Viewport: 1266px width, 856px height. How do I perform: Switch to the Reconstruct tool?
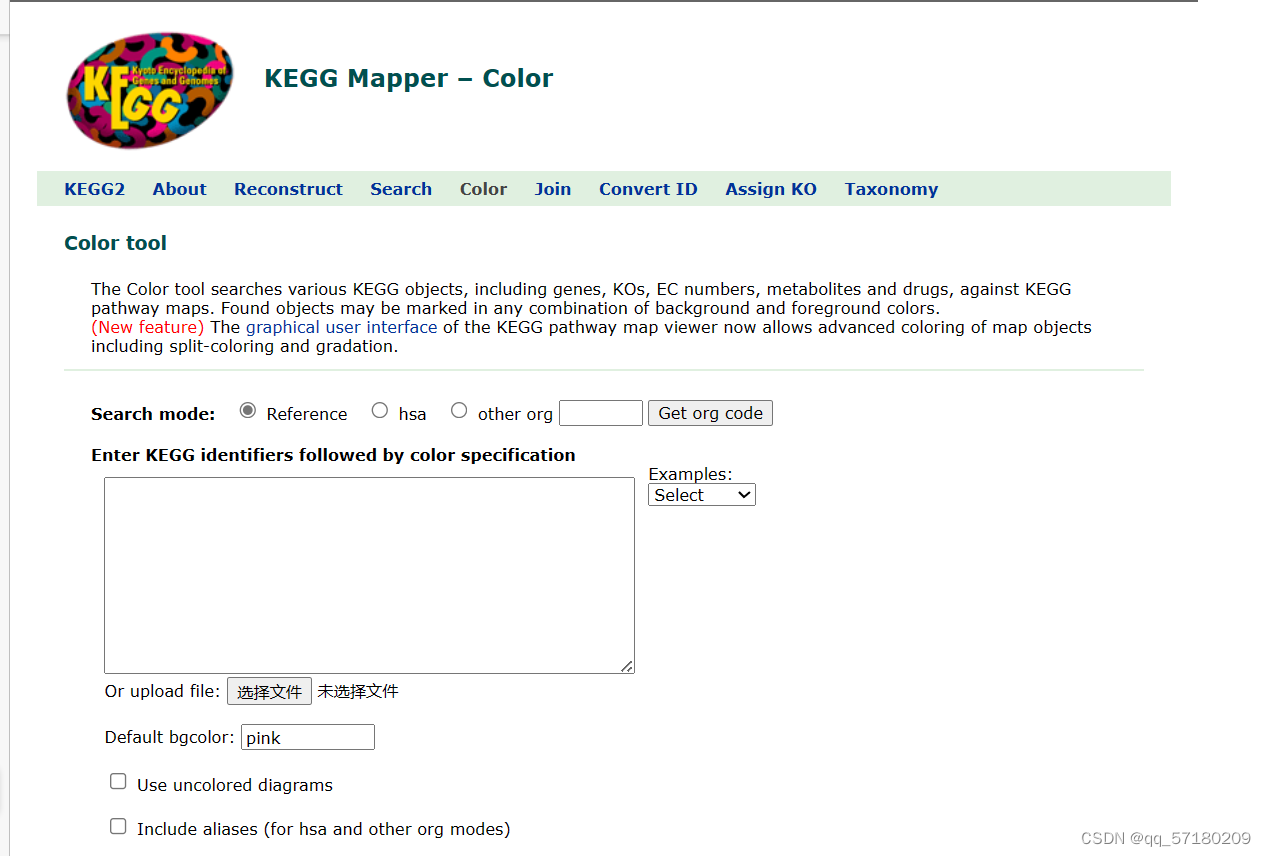[x=288, y=188]
